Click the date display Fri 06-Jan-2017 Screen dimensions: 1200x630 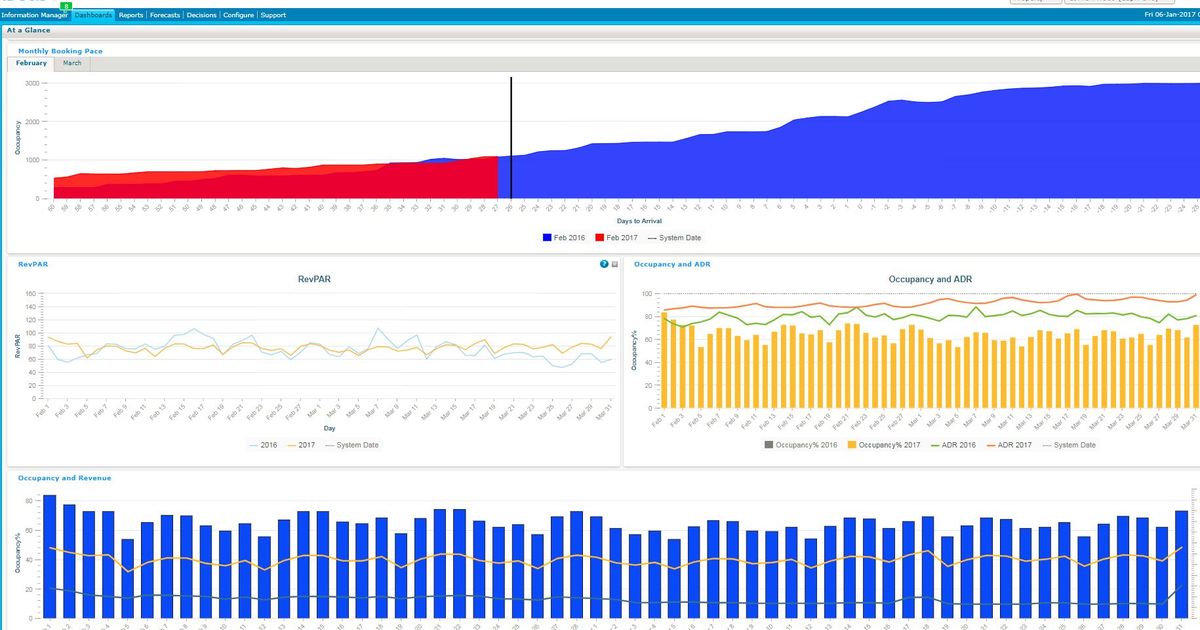[1169, 15]
